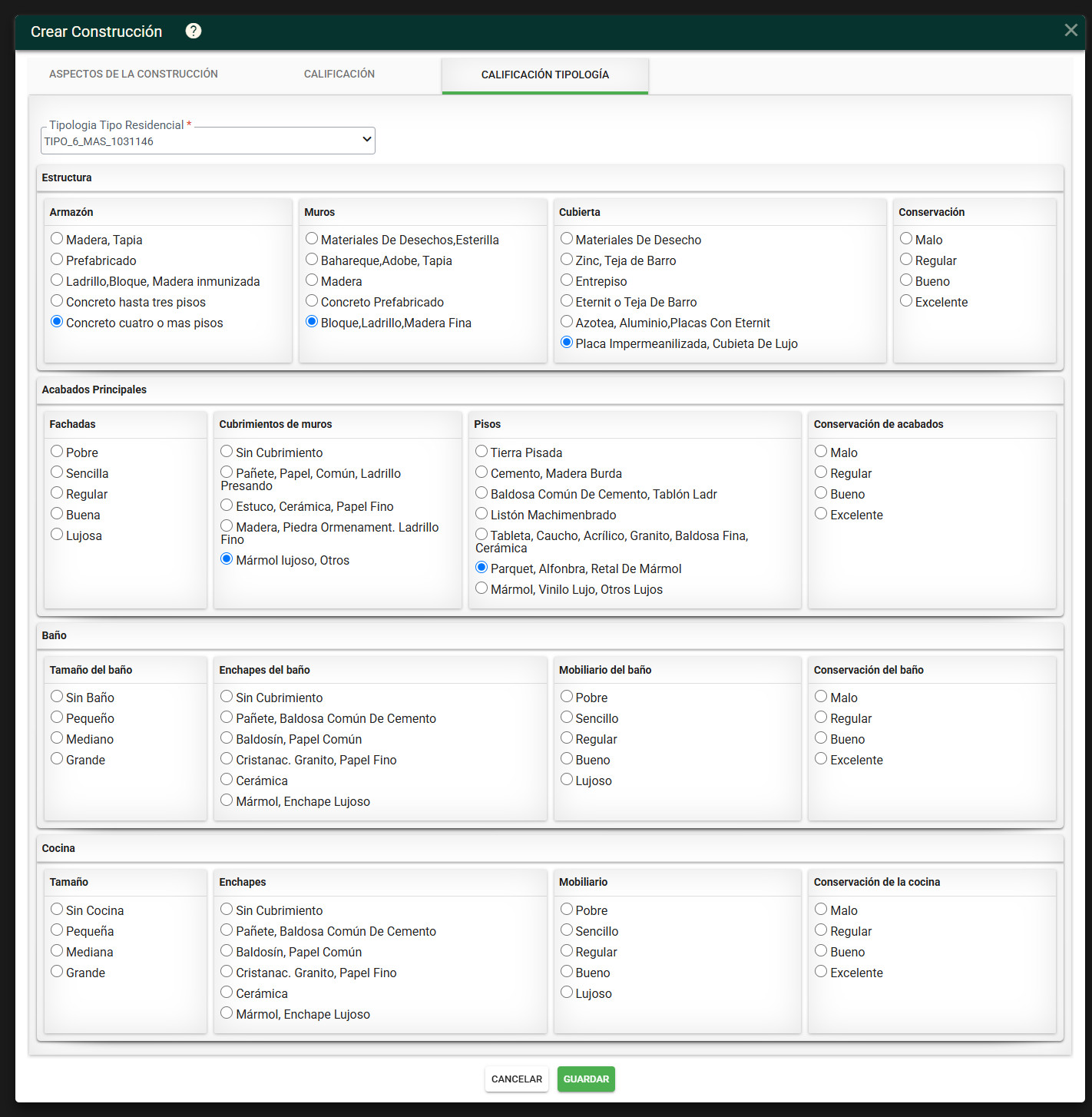Select Baldosín, Papel Común in Enchapes del baño

227,738
